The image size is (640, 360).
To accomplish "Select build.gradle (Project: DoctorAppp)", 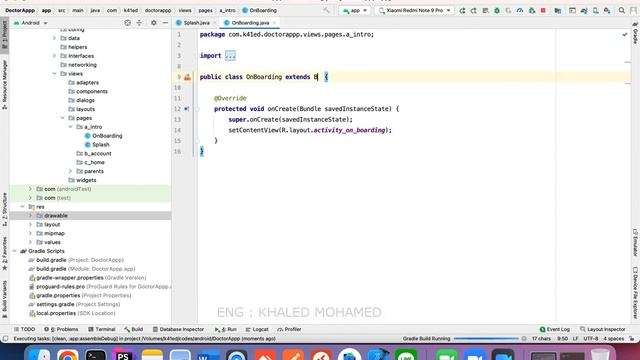I will click(76, 260).
